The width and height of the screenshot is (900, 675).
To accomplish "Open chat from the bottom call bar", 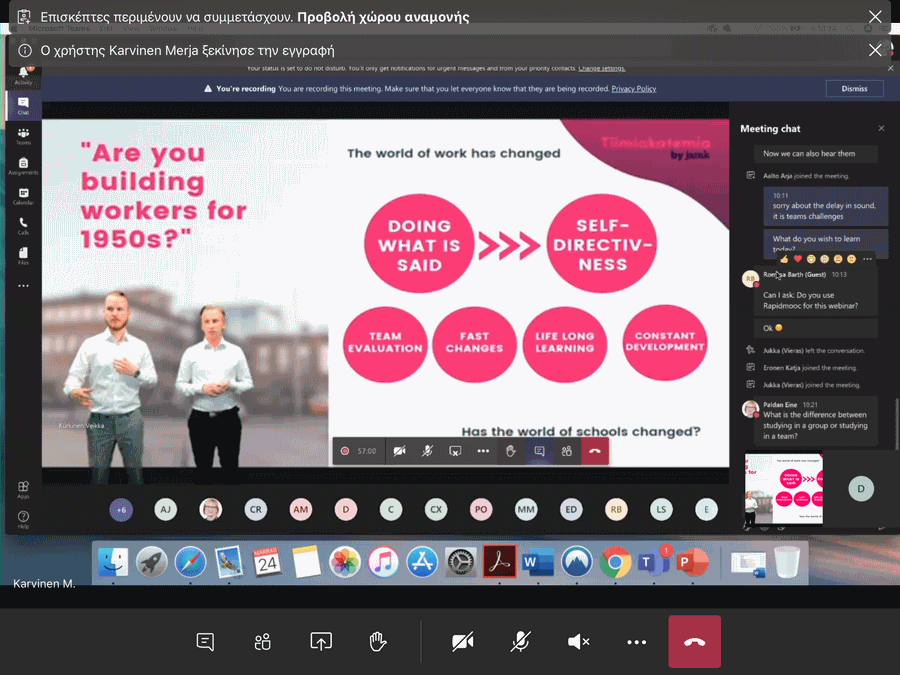I will click(206, 642).
